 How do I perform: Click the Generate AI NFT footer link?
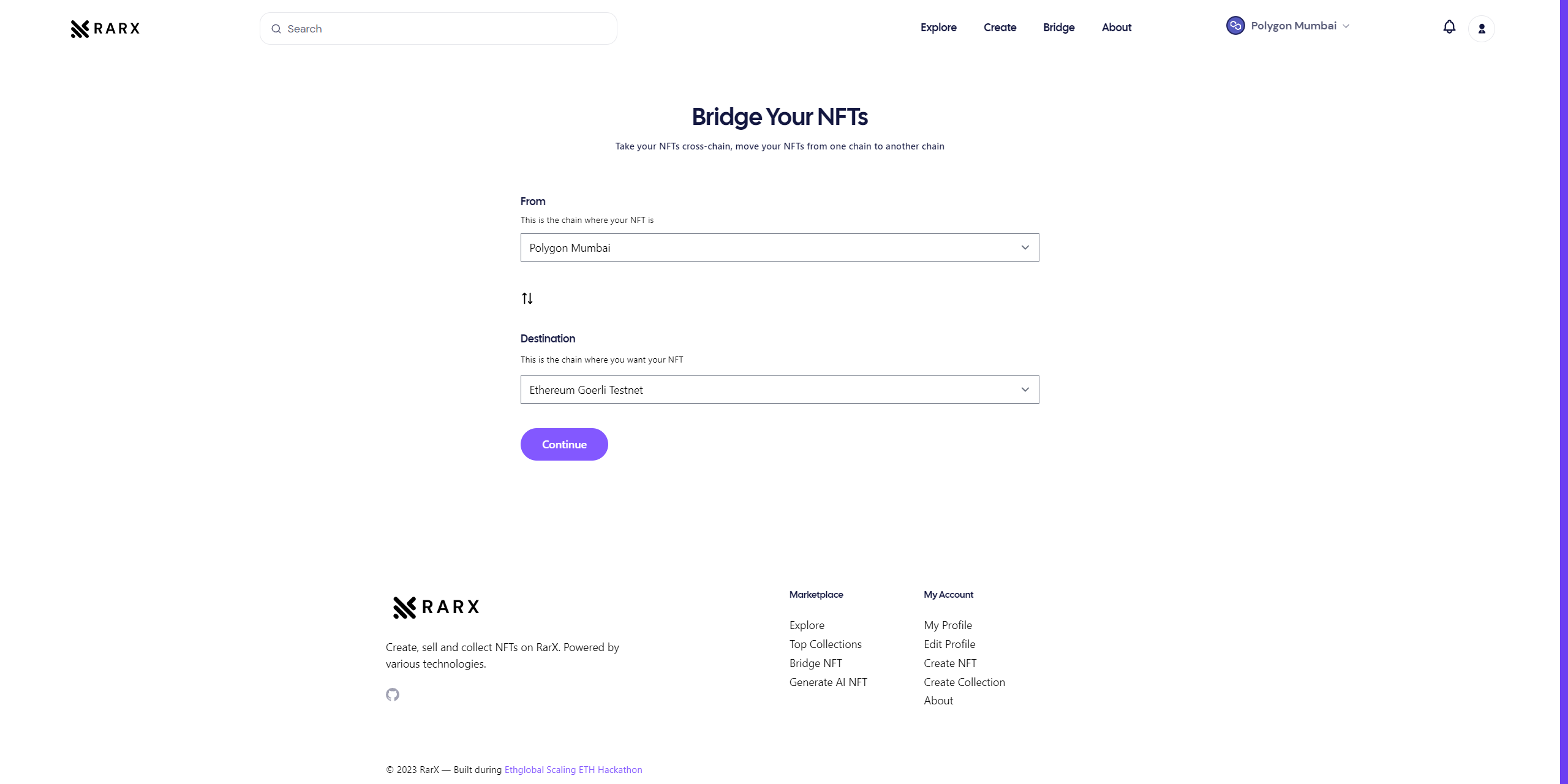(828, 682)
